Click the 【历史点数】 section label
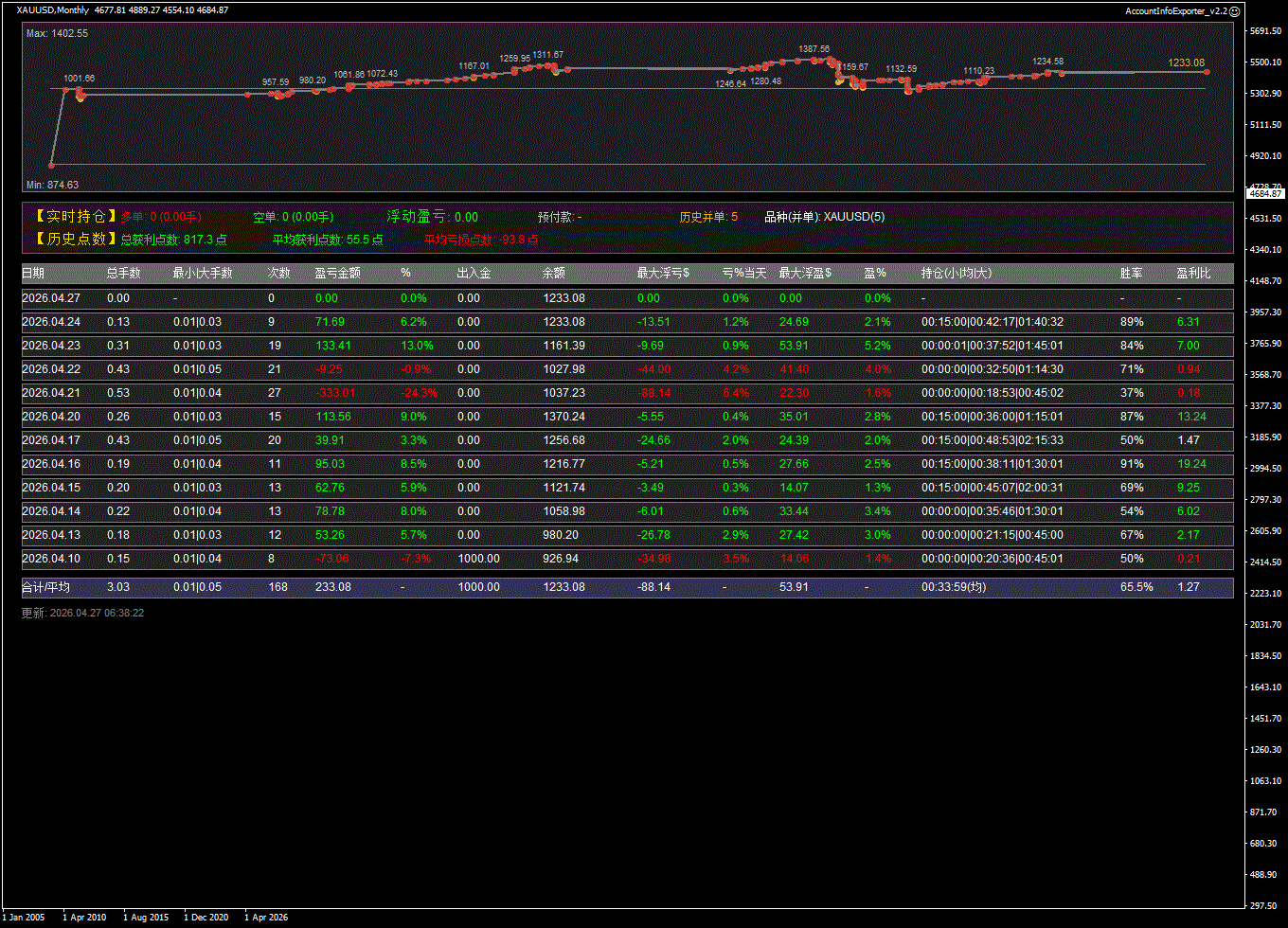The height and width of the screenshot is (928, 1288). click(70, 239)
